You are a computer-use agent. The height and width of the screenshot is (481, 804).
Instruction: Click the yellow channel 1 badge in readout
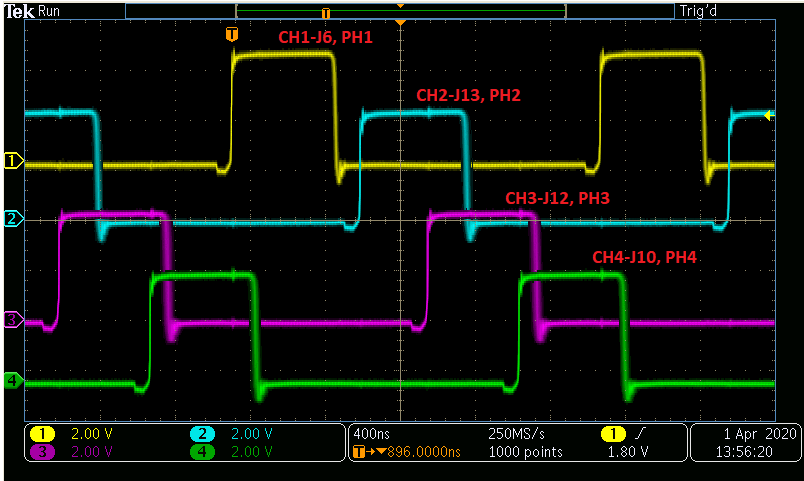click(x=43, y=434)
